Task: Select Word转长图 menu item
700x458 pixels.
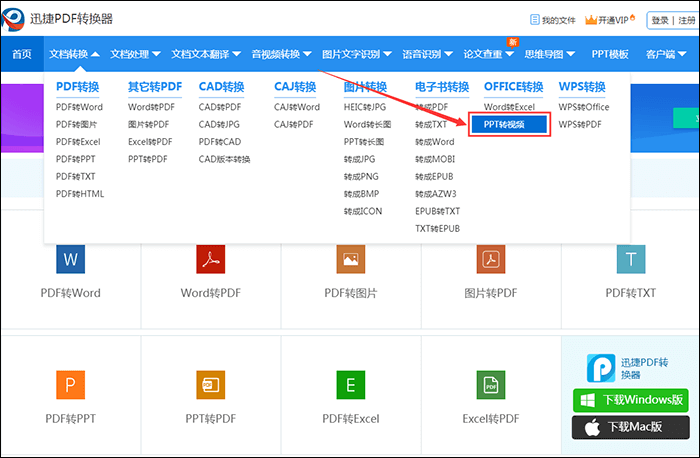Action: pyautogui.click(x=367, y=125)
